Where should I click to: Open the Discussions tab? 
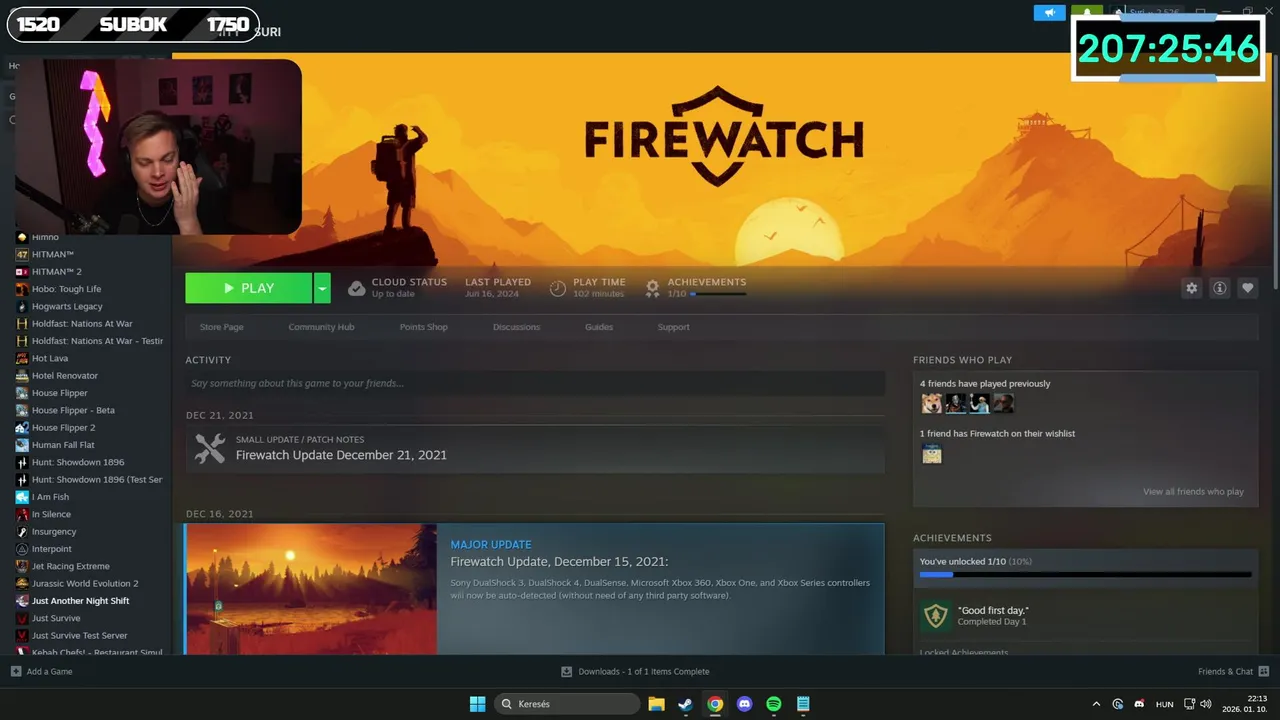click(516, 327)
